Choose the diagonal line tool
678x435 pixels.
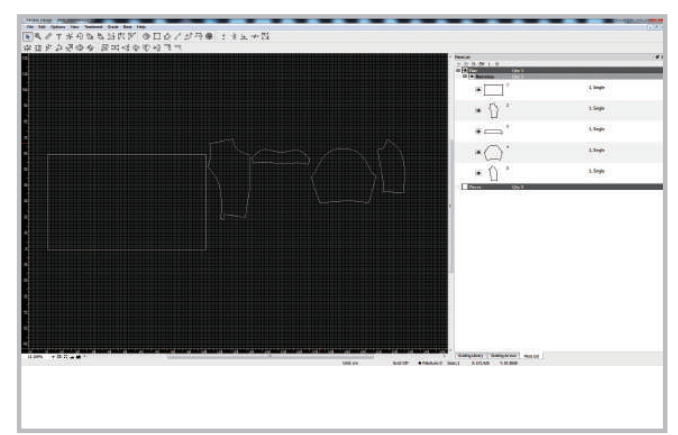click(178, 37)
